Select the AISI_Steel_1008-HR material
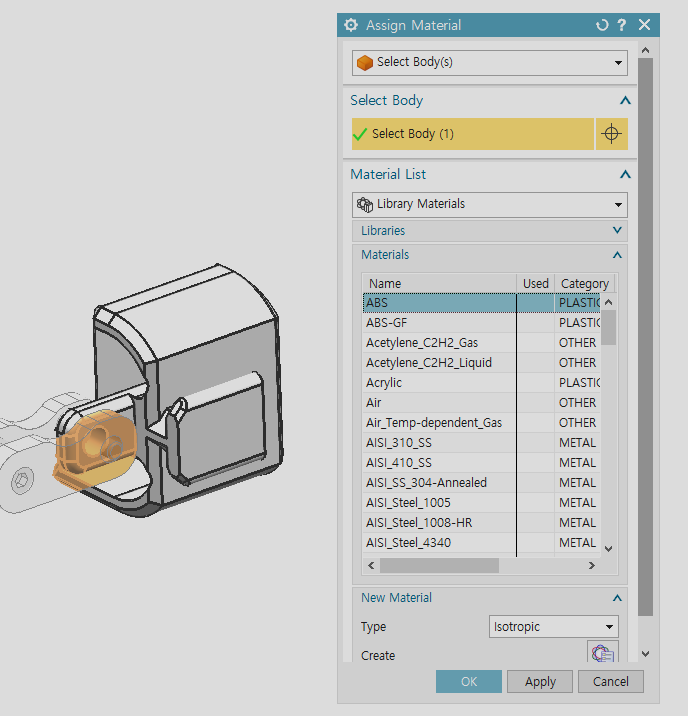Screen dimensions: 688x716 tap(481, 523)
